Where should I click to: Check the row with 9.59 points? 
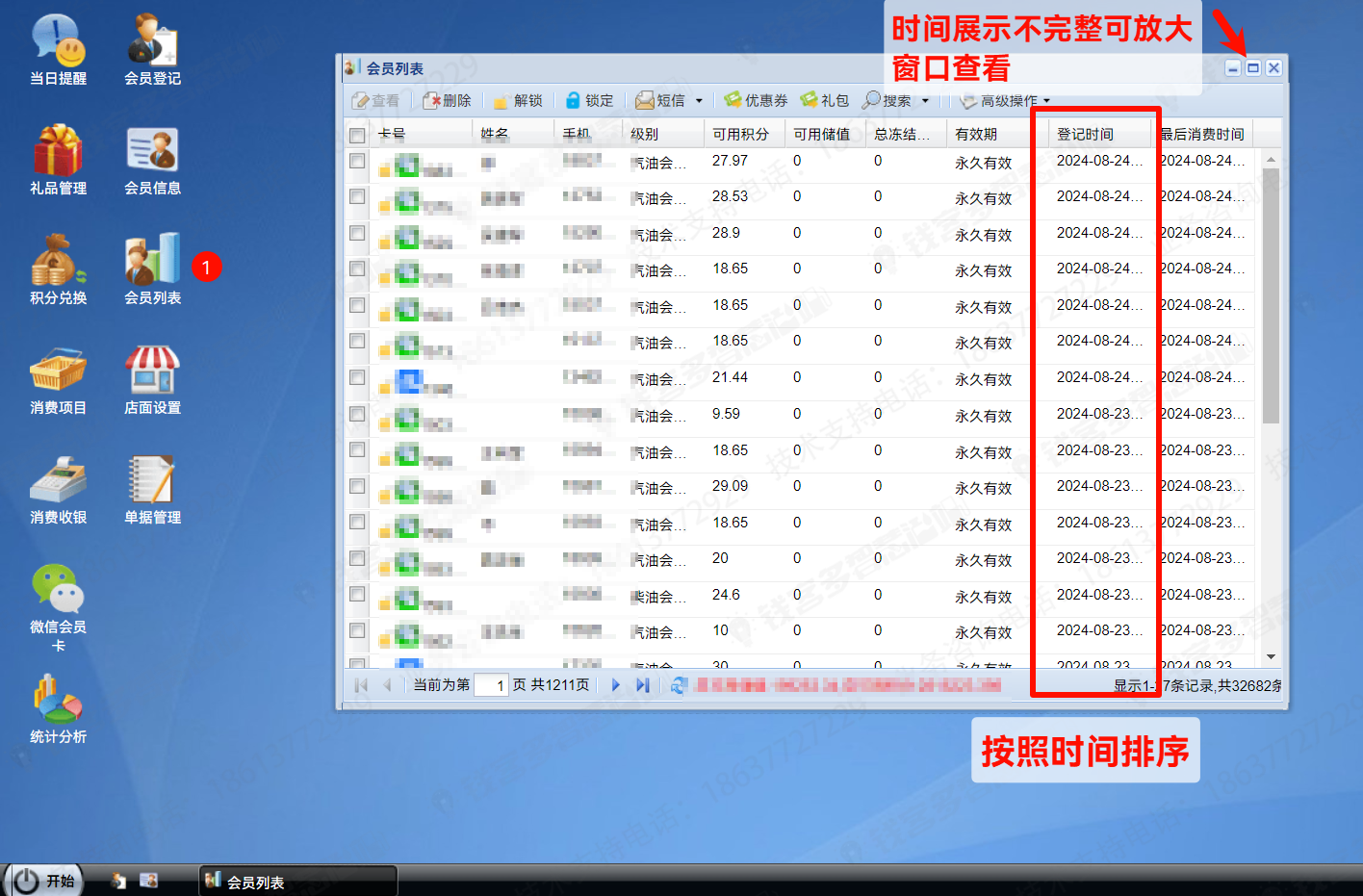tap(357, 414)
